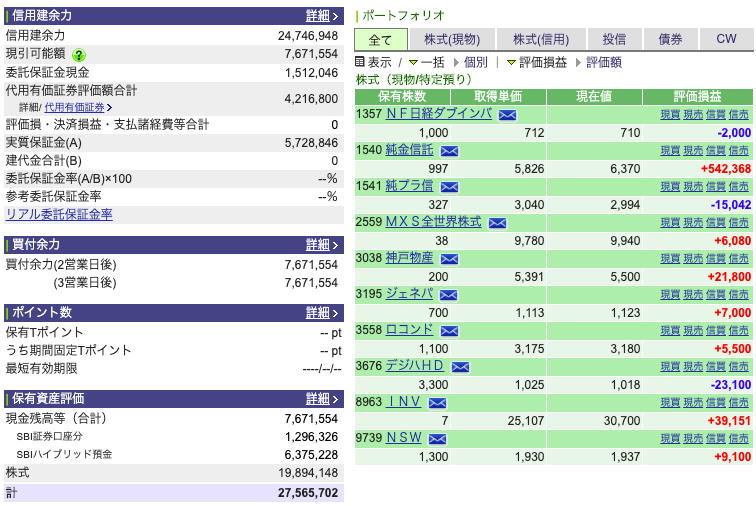This screenshot has height=506, width=756.
Task: Open the 投信 tab
Action: click(614, 40)
